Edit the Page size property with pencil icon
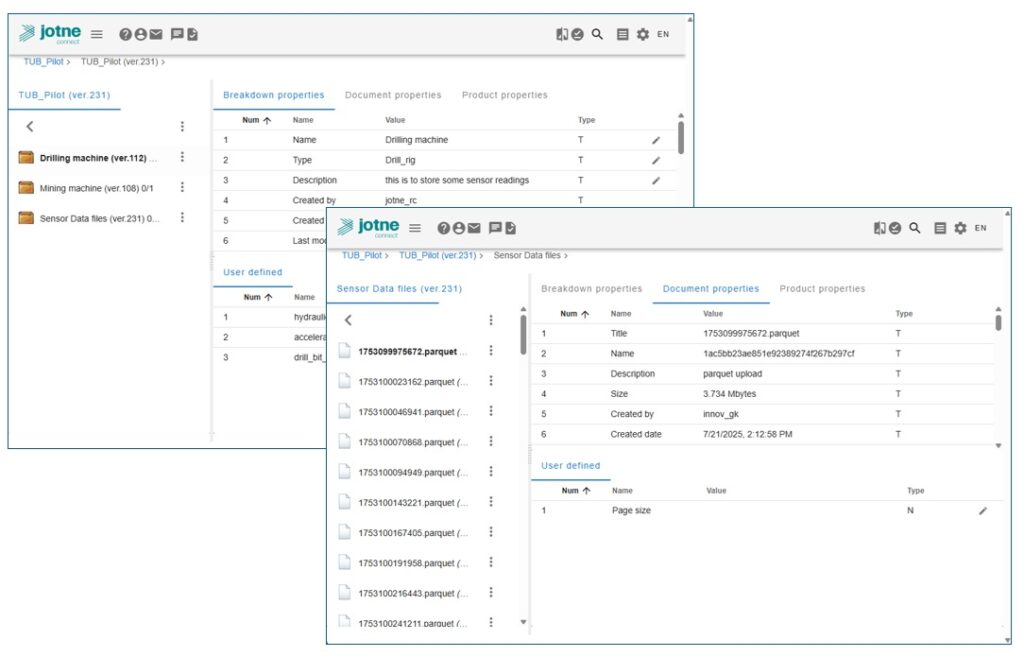The height and width of the screenshot is (657, 1024). tap(982, 511)
